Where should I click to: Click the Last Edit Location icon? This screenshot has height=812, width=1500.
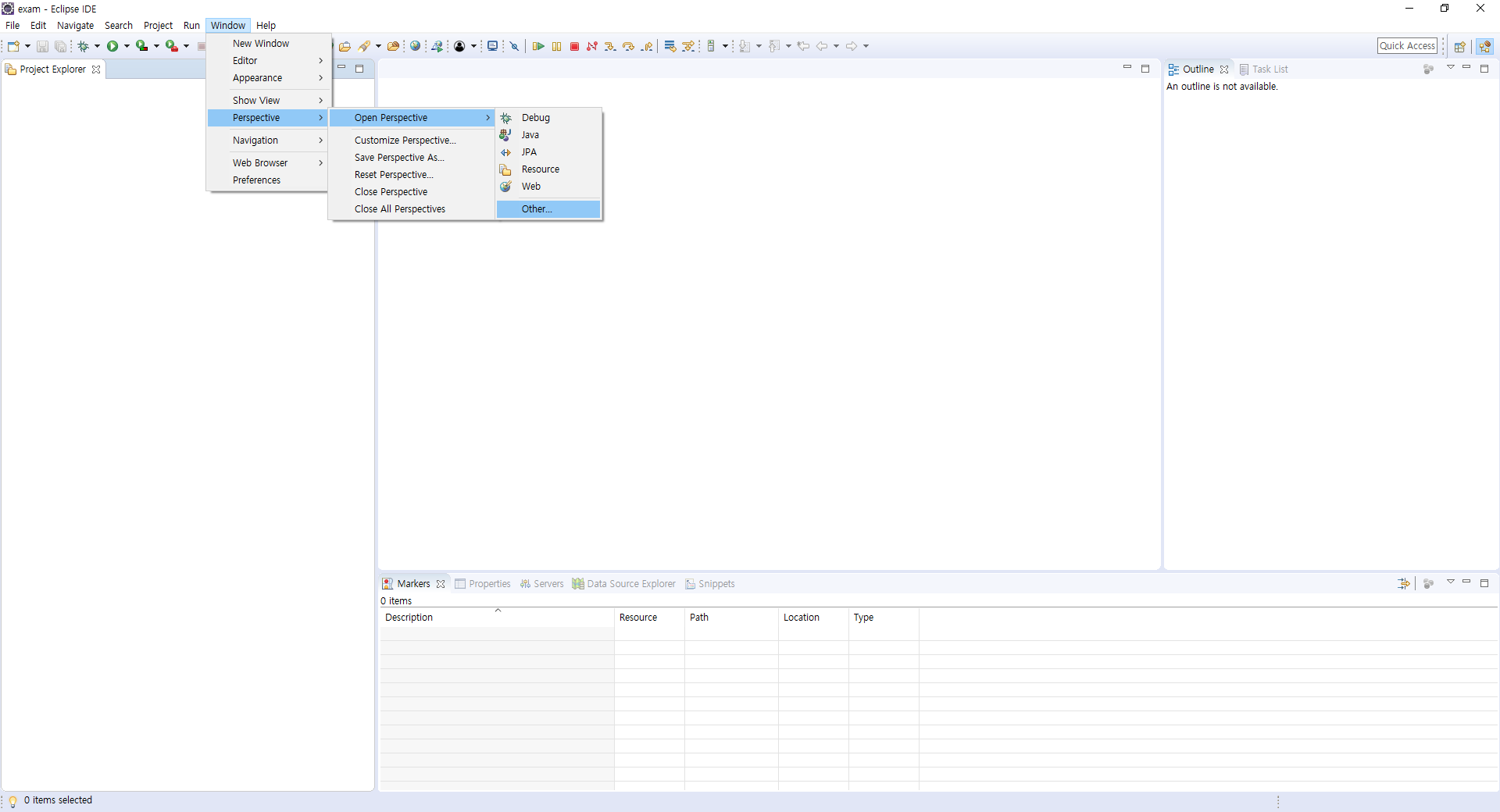pyautogui.click(x=803, y=46)
